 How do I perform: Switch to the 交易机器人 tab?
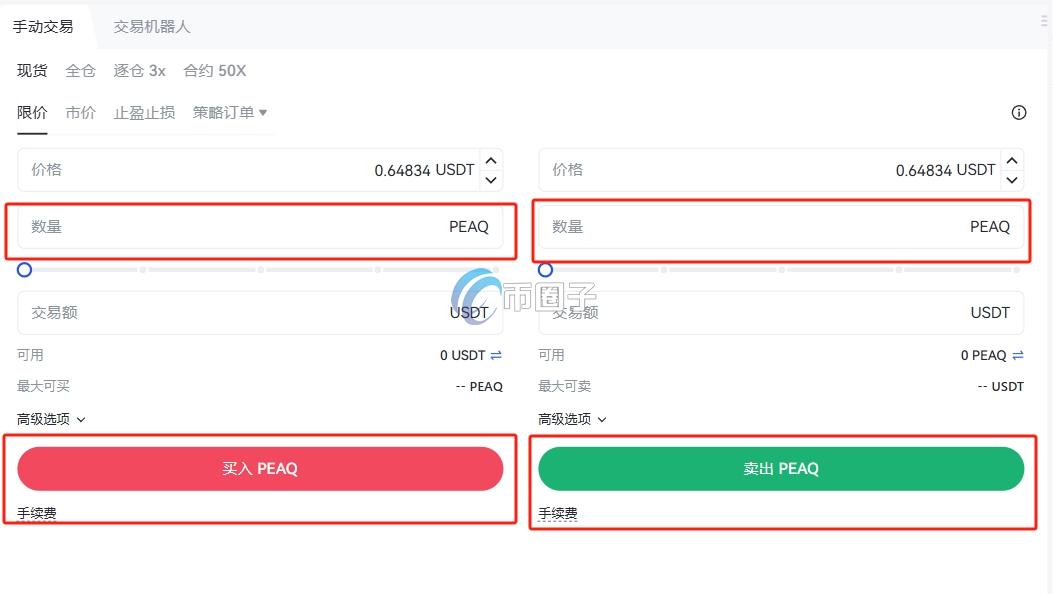150,27
